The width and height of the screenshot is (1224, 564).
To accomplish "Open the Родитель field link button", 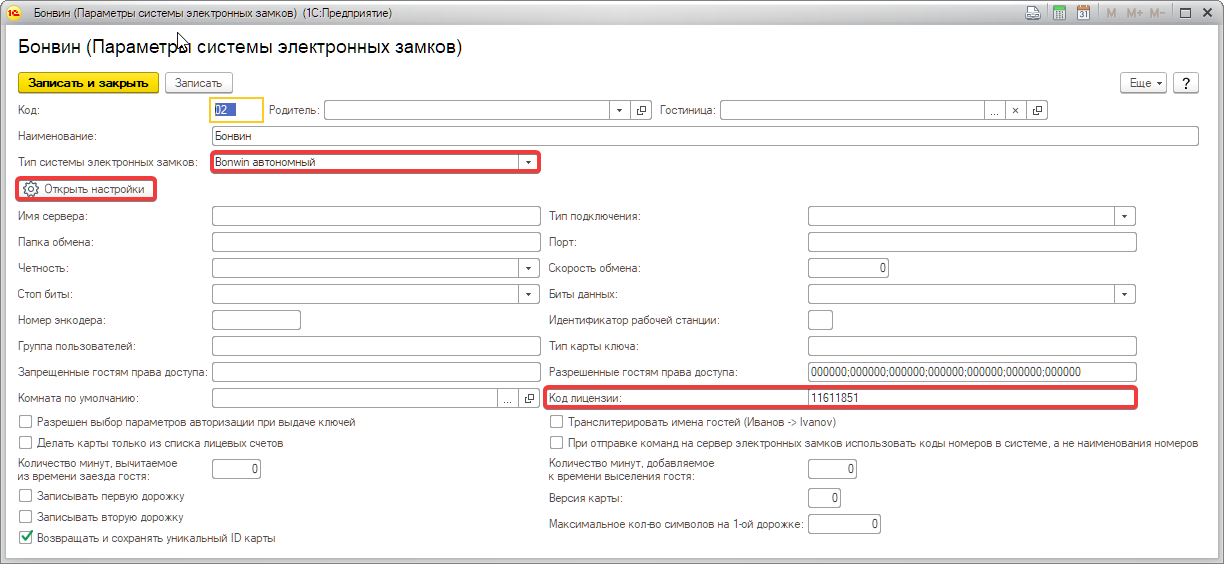I will (642, 110).
